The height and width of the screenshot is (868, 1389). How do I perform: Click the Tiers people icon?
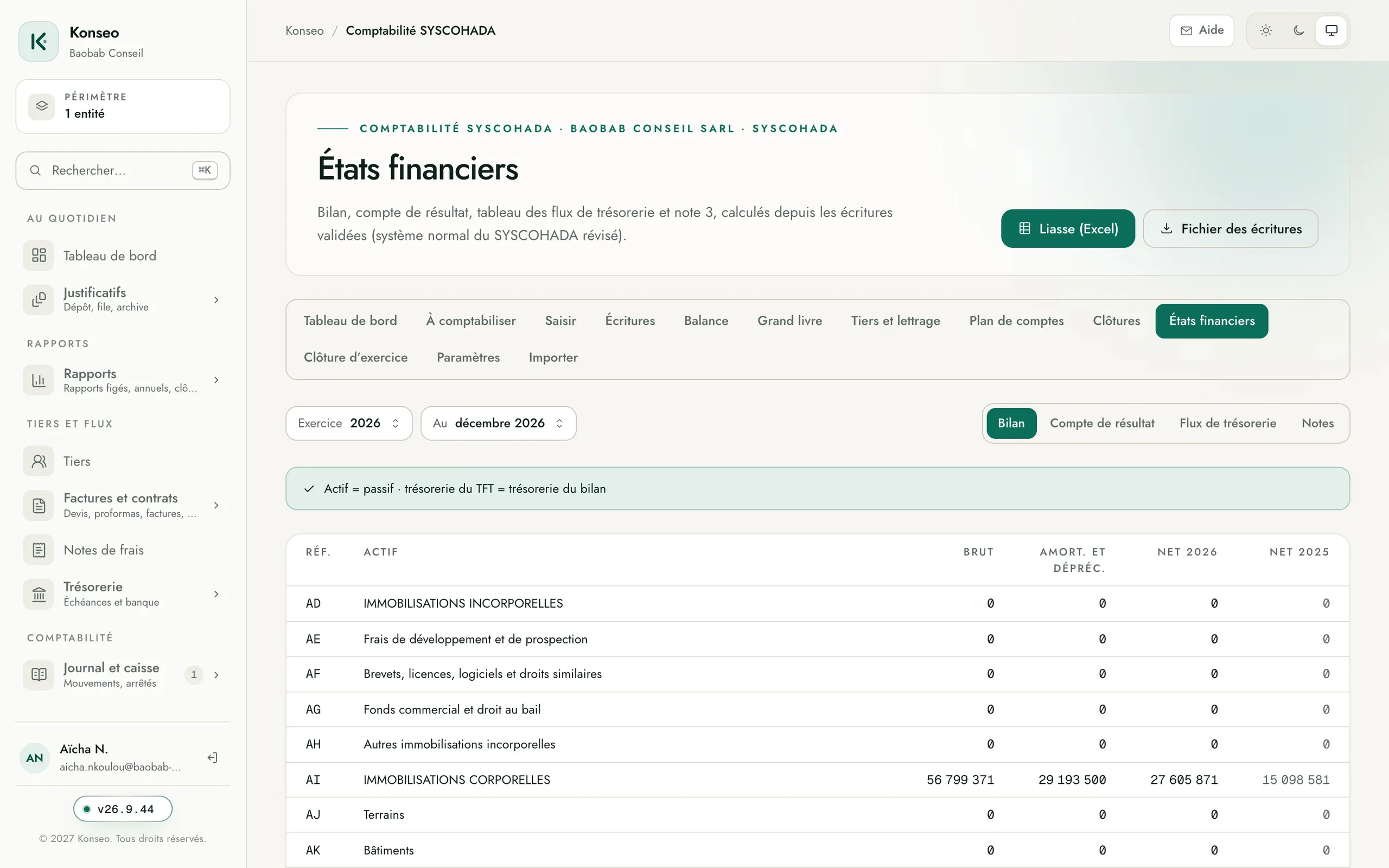tap(39, 462)
